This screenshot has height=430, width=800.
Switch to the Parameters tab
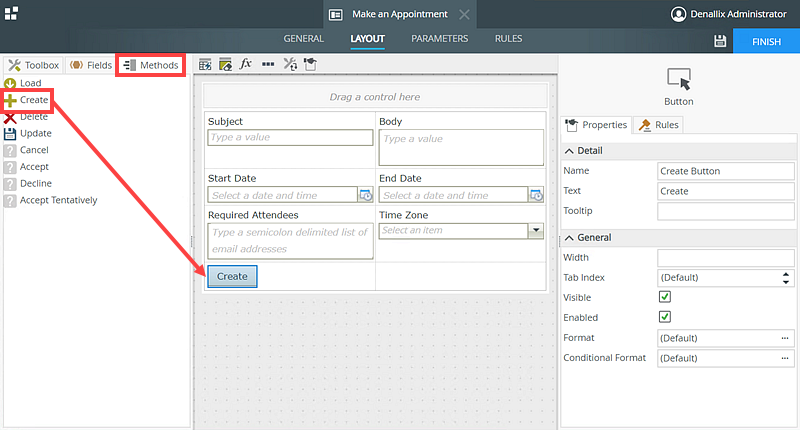[440, 39]
